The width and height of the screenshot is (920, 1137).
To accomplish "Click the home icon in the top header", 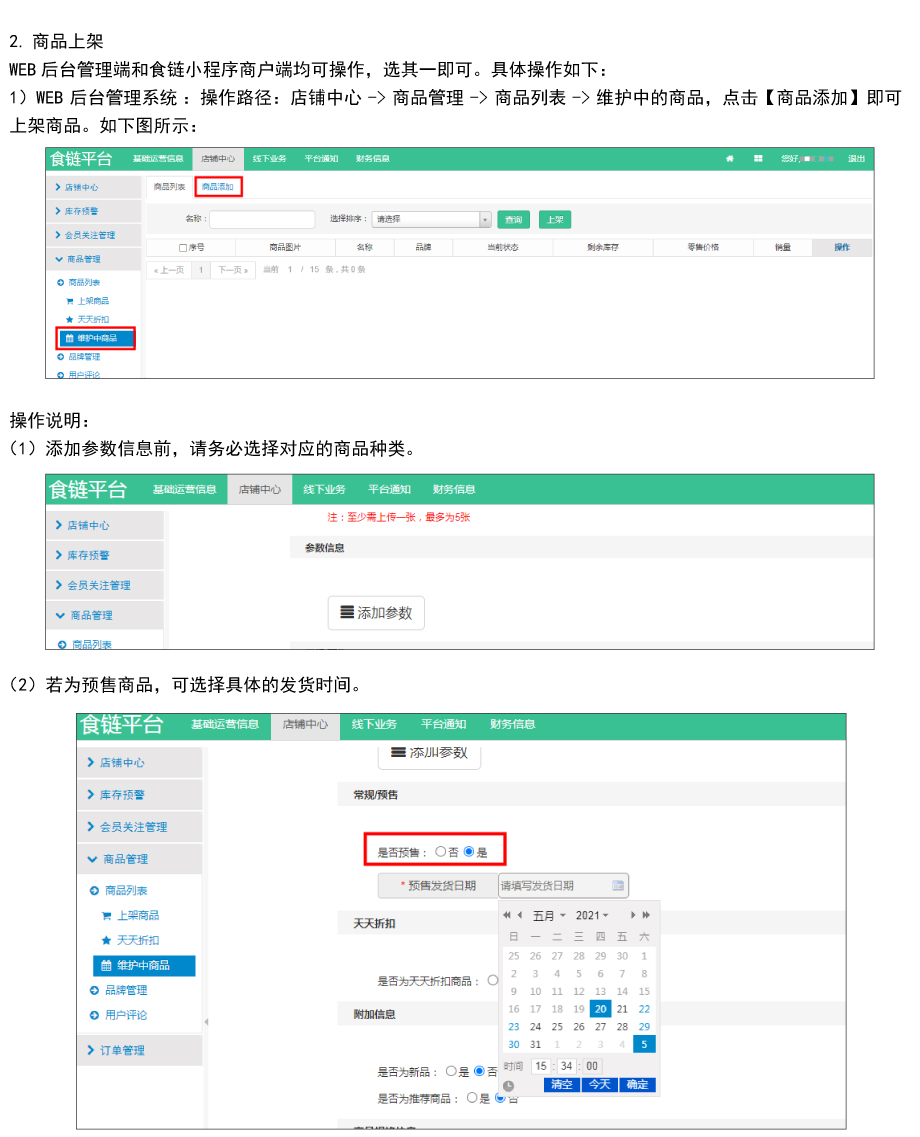I will pyautogui.click(x=730, y=158).
